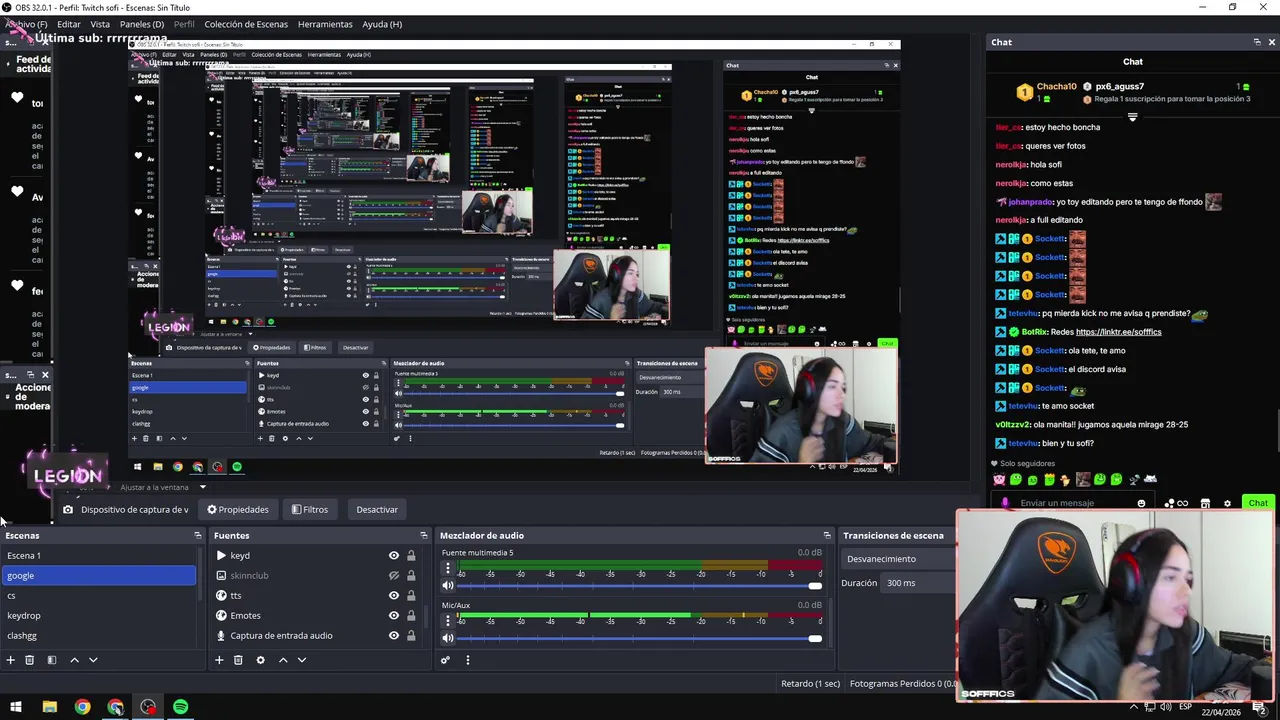Open Editar menu
The height and width of the screenshot is (720, 1280).
point(69,24)
